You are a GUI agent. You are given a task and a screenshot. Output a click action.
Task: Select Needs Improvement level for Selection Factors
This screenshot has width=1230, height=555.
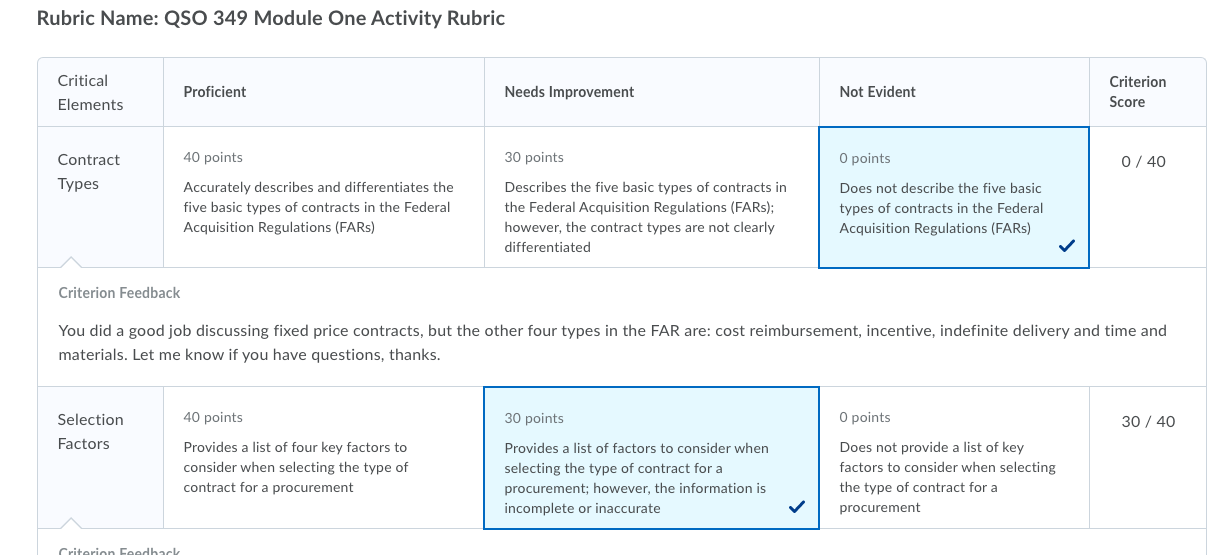click(x=651, y=458)
